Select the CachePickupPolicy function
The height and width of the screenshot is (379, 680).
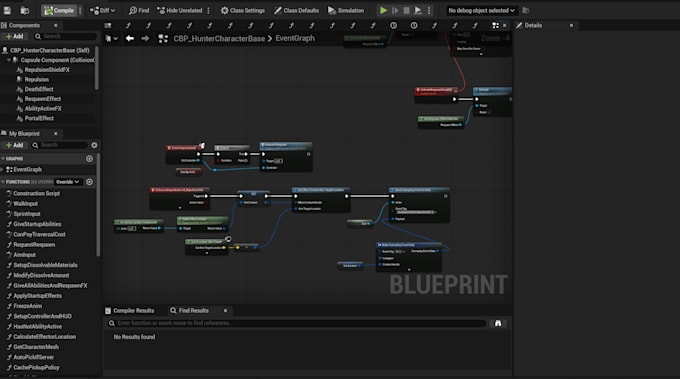36,367
